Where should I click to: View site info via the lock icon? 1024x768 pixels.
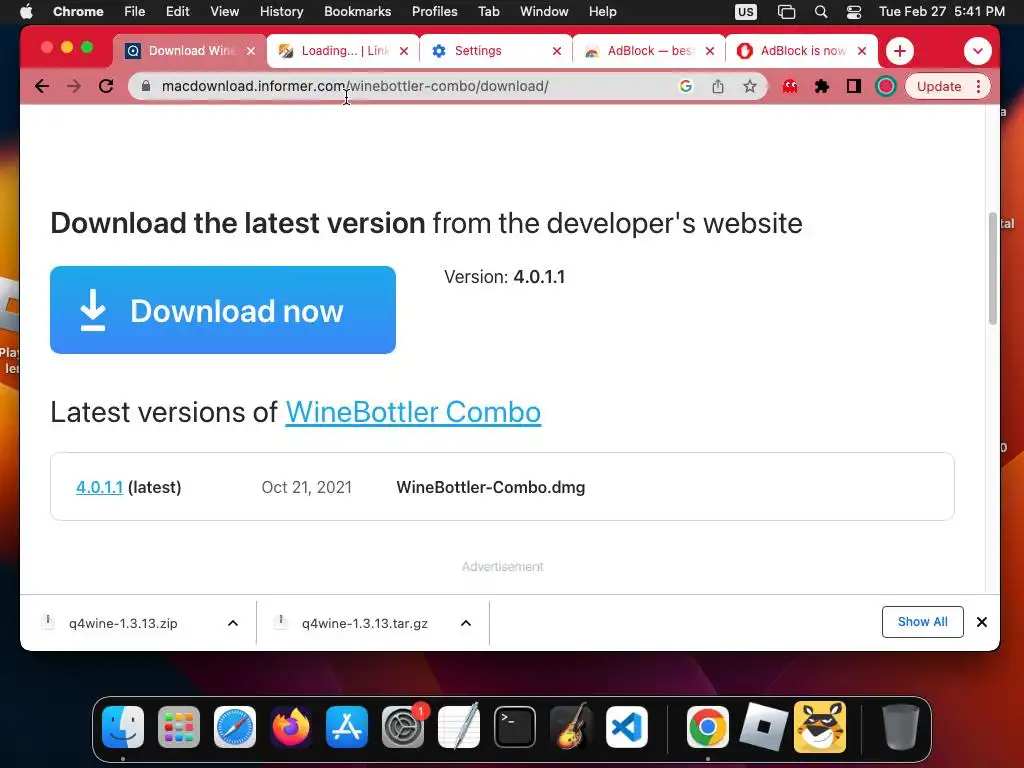[x=146, y=86]
